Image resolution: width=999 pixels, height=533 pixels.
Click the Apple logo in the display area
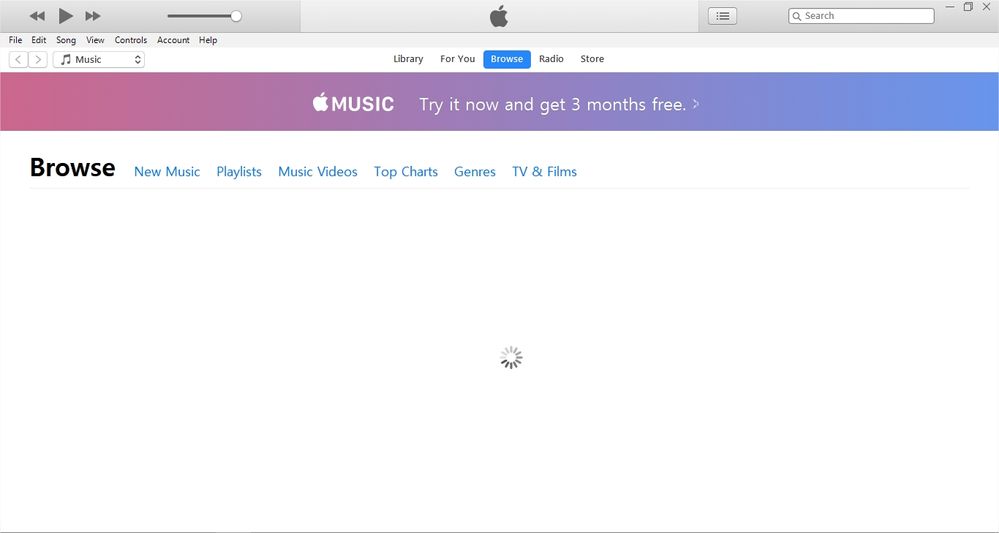499,16
